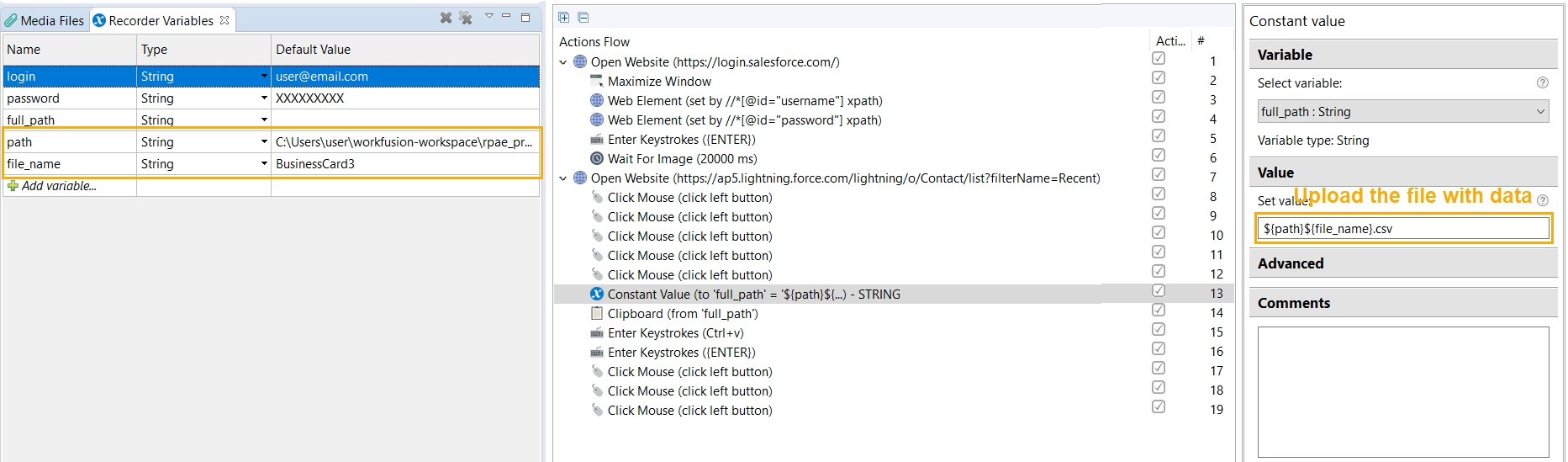Click mouse icon of Click Mouse row 19
Image resolution: width=1568 pixels, height=462 pixels.
tap(597, 410)
